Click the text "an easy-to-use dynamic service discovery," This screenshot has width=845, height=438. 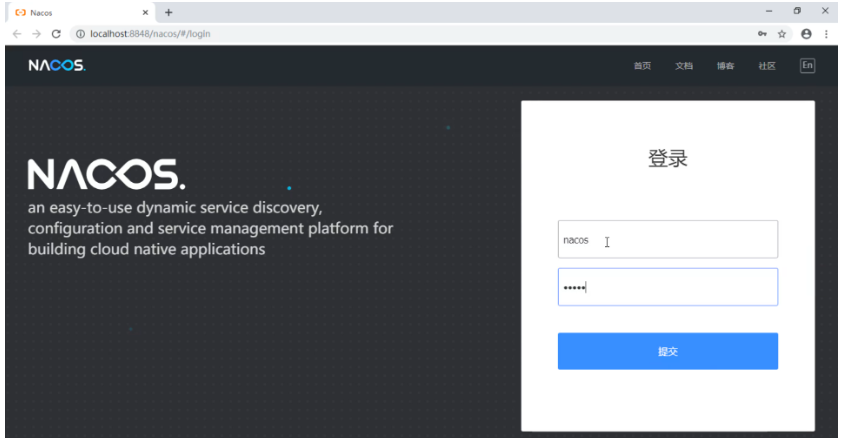175,208
